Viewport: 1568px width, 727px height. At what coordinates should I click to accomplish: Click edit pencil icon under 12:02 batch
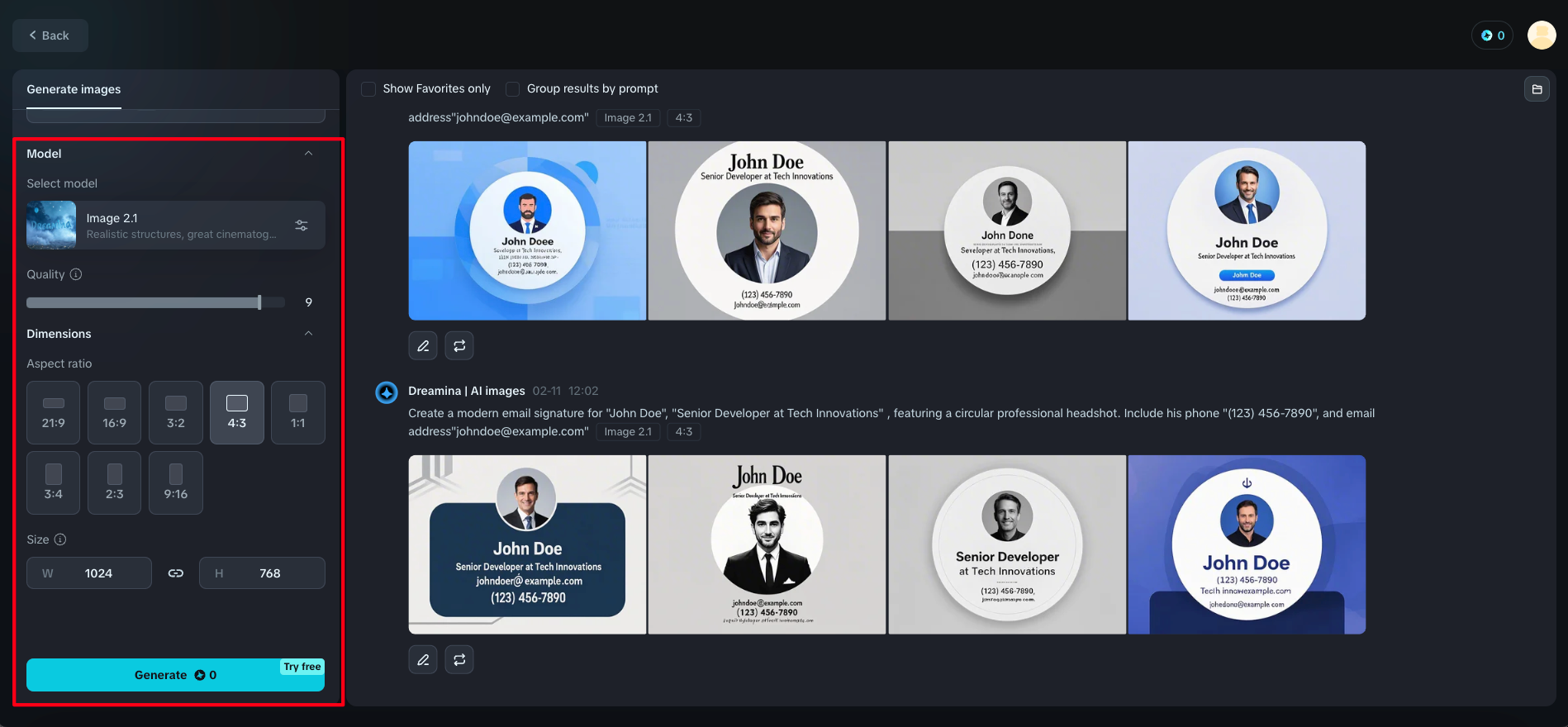pyautogui.click(x=423, y=660)
